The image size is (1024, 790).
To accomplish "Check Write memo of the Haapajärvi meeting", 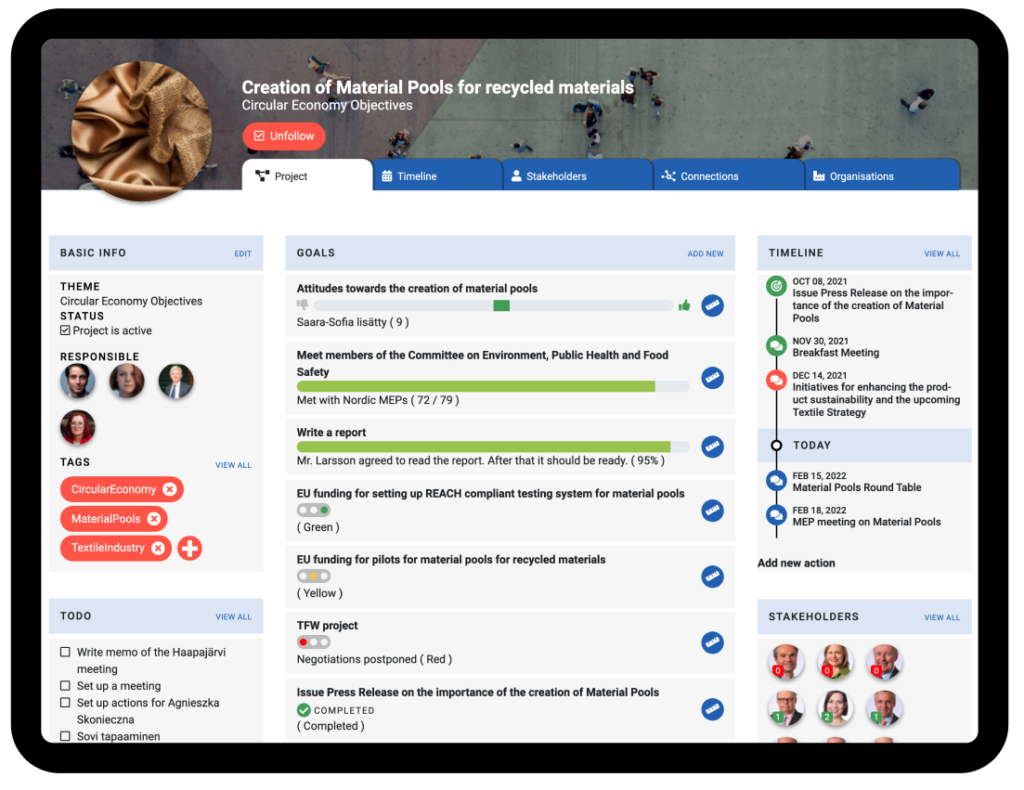I will [x=65, y=652].
